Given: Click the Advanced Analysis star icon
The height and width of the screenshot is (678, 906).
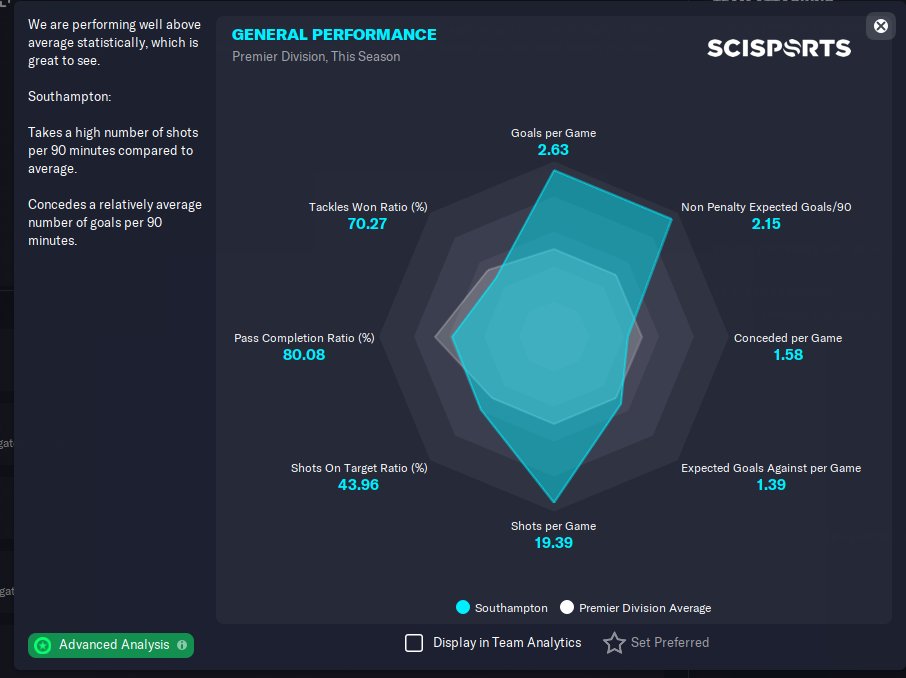Looking at the screenshot, I should click(42, 645).
